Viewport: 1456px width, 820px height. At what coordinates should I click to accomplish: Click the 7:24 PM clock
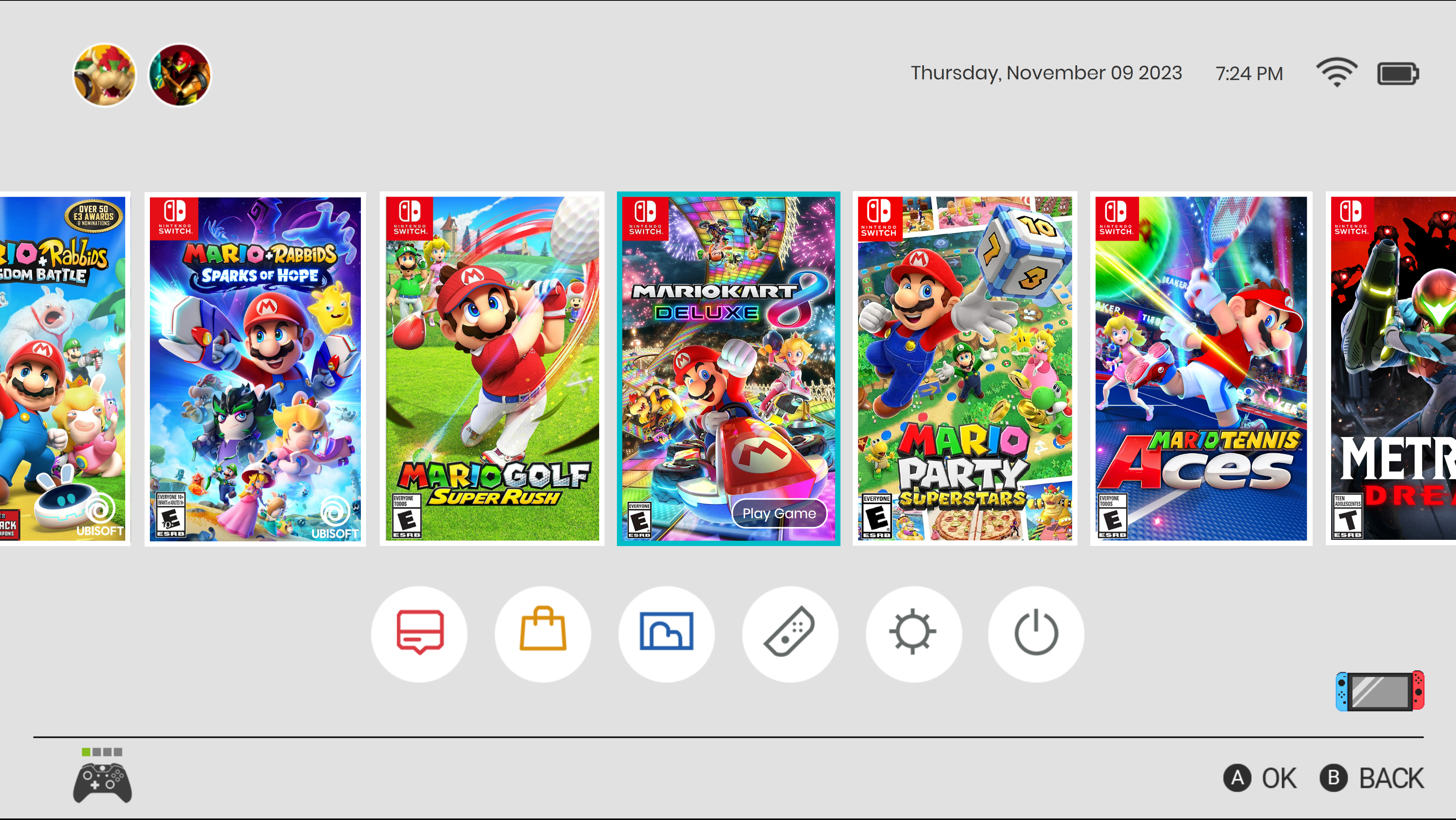(x=1249, y=74)
